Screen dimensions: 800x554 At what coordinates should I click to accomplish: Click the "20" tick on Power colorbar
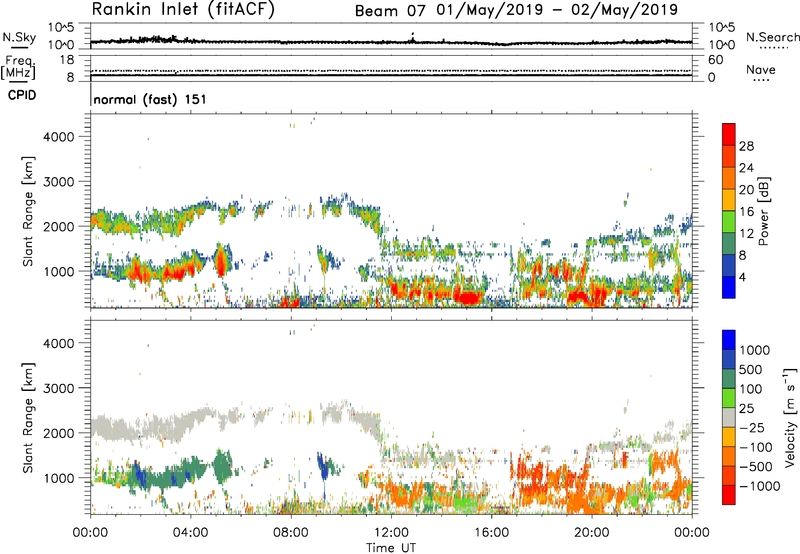(x=746, y=190)
